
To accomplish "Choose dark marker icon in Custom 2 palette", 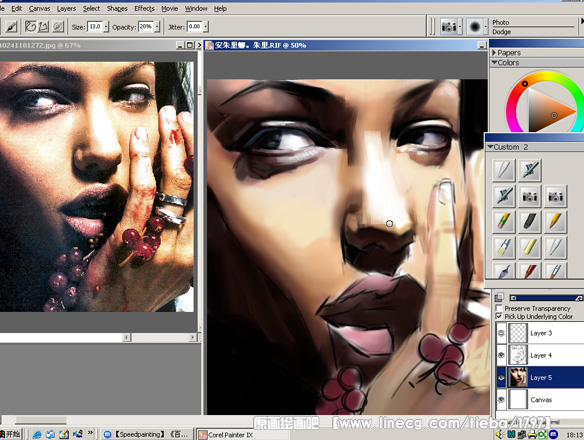I will 529,222.
